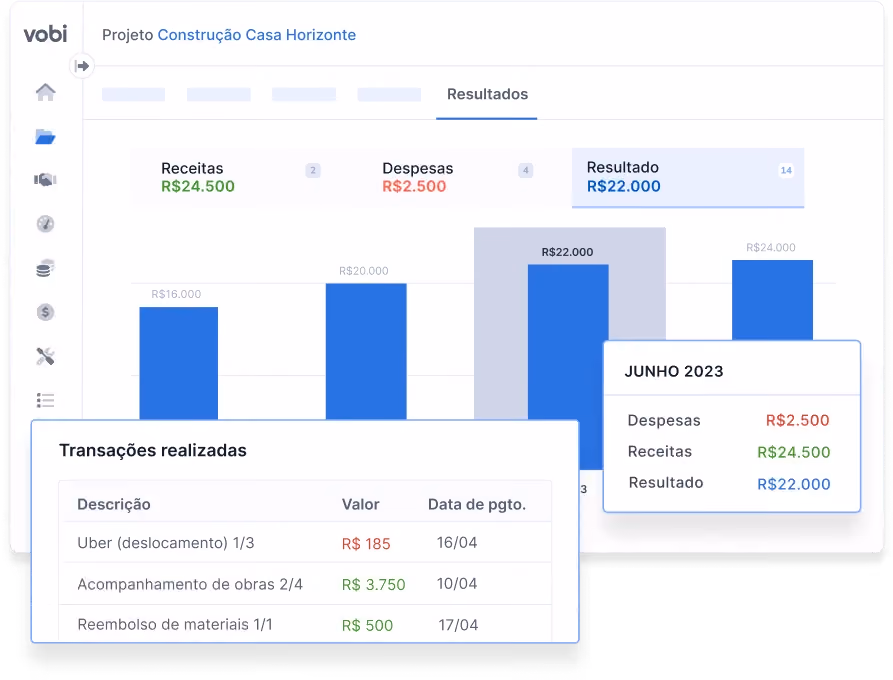The image size is (893, 680).
Task: Open the Construção Casa Horizonte project link
Action: 256,35
